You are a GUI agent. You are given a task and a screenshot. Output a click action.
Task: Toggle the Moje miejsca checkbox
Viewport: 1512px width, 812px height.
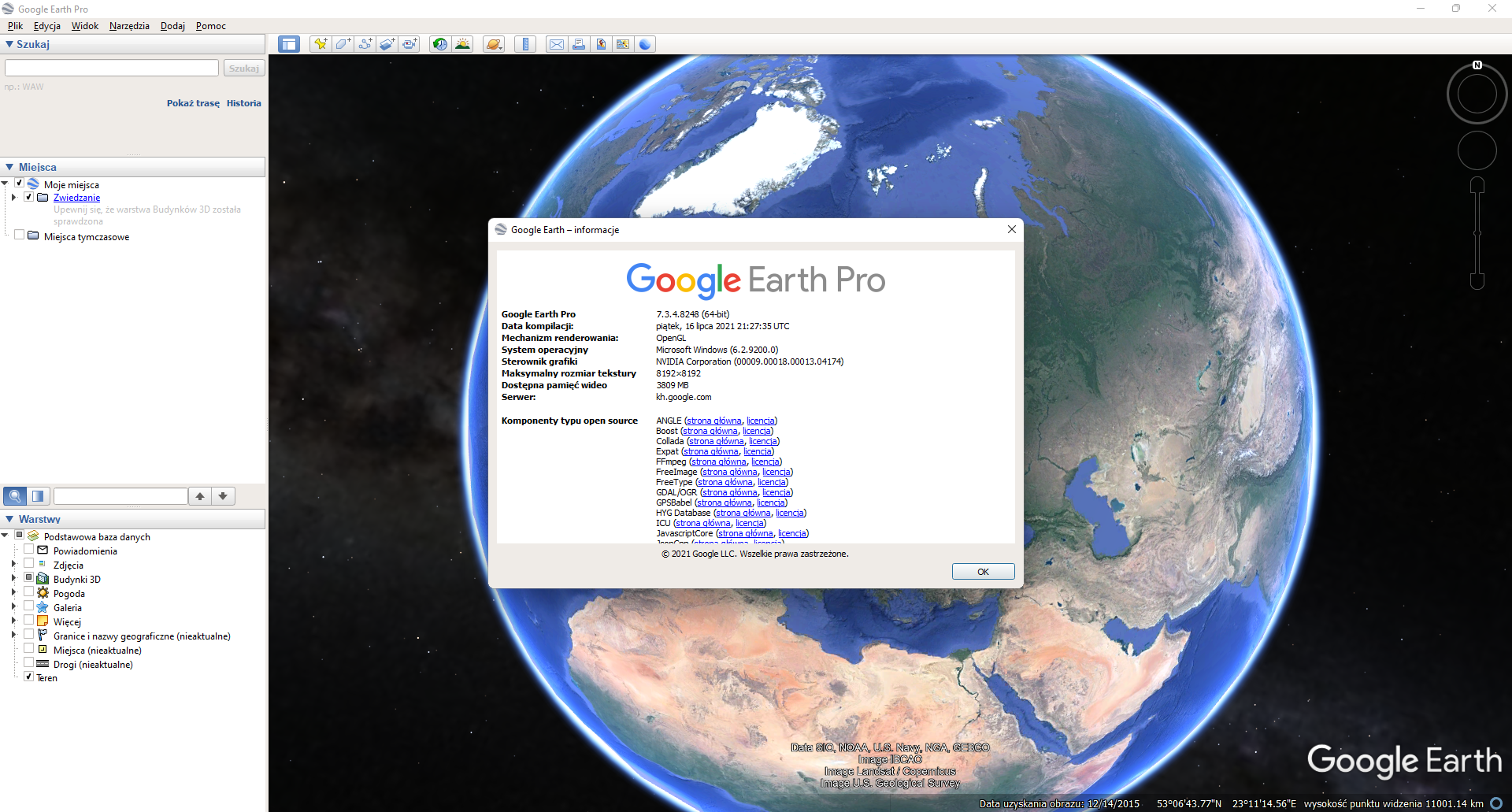(x=20, y=184)
